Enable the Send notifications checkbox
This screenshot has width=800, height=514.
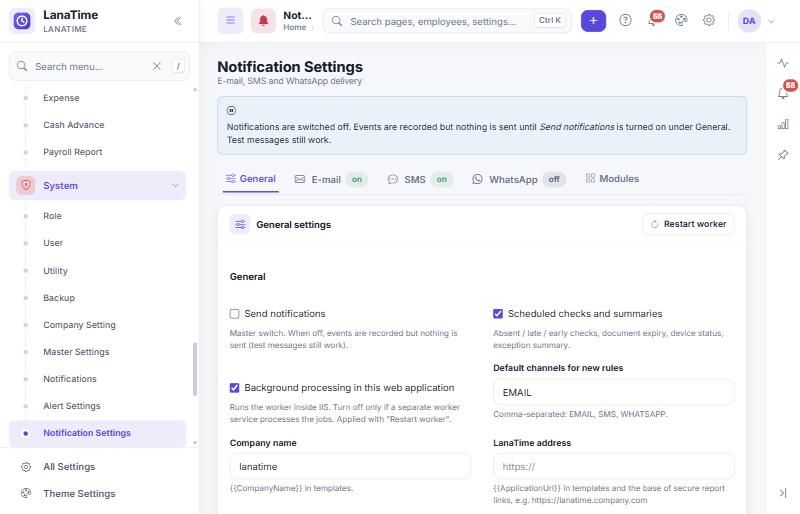tap(234, 314)
